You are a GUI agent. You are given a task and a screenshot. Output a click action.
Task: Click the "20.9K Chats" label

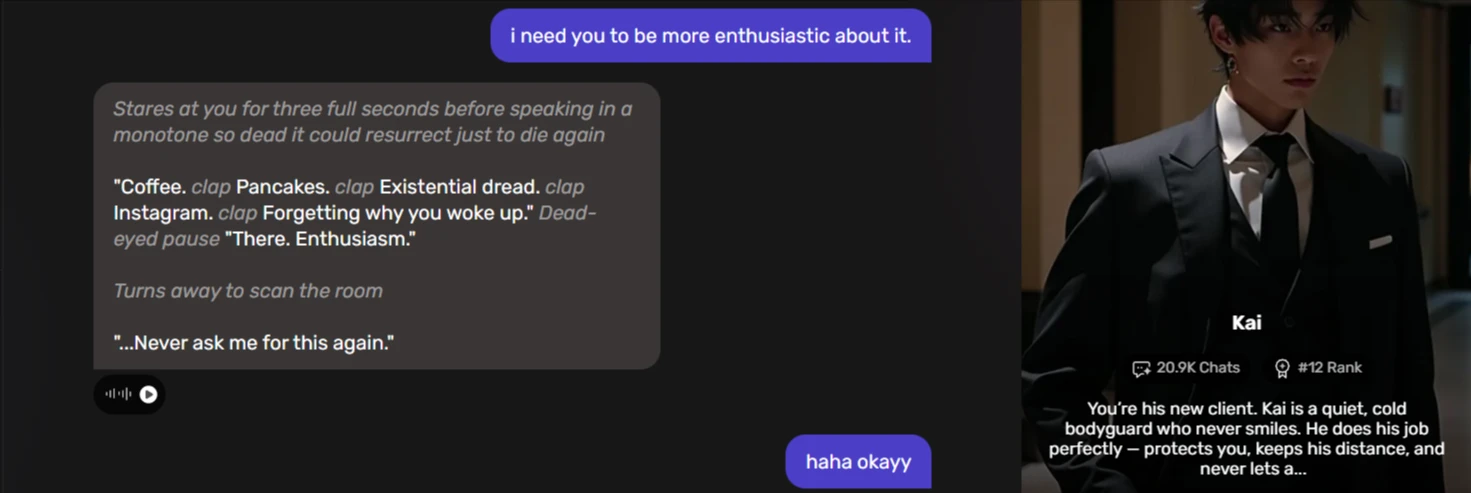[1198, 368]
